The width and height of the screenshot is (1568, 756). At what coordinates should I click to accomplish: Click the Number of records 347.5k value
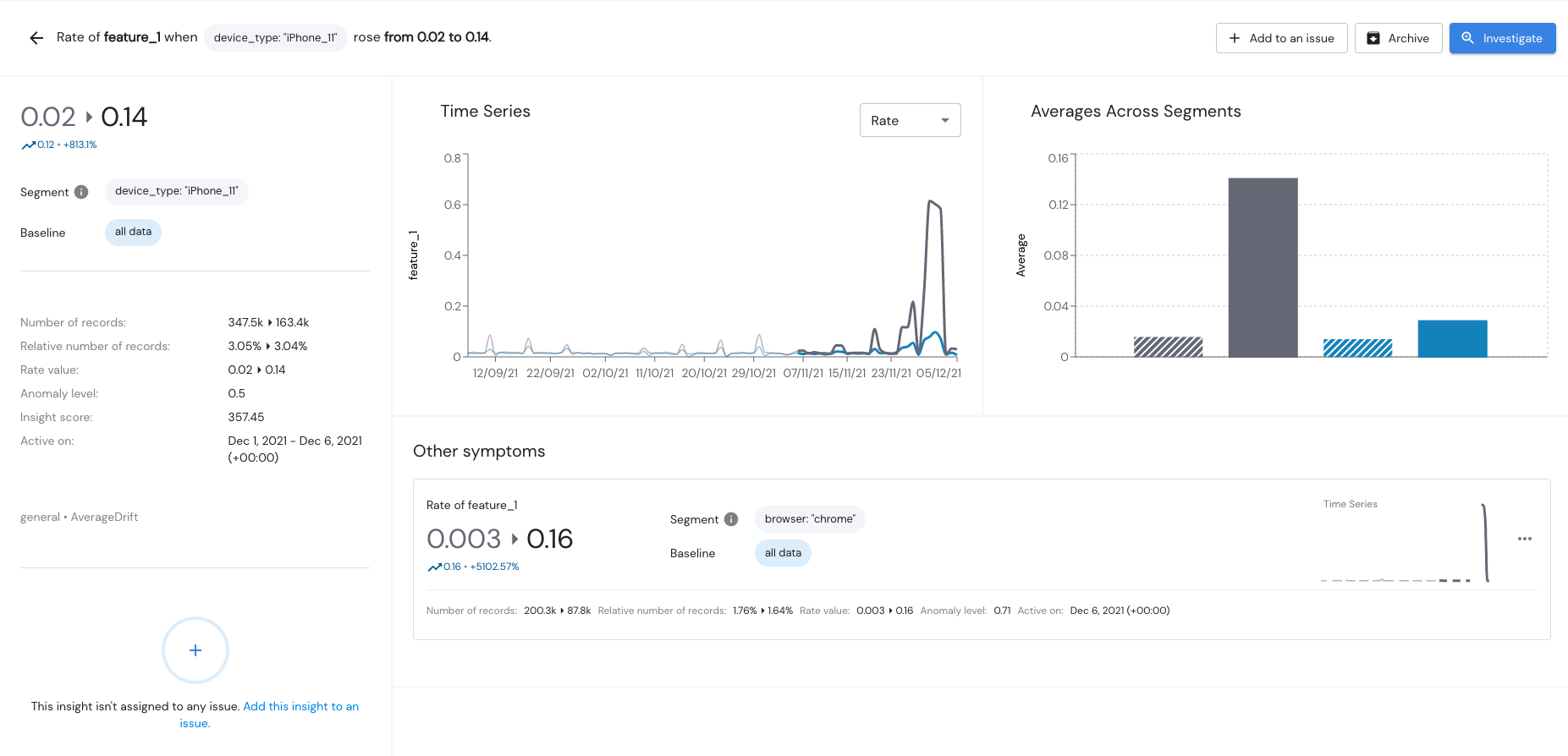(x=268, y=322)
